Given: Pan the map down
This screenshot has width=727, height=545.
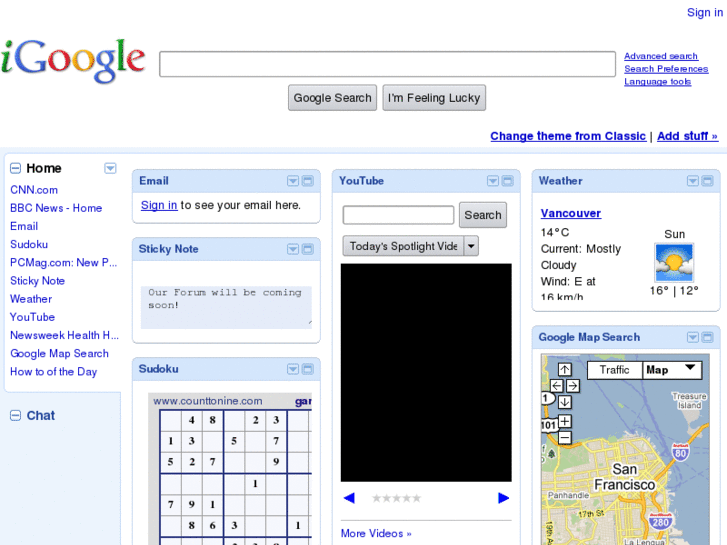Looking at the screenshot, I should (x=565, y=402).
